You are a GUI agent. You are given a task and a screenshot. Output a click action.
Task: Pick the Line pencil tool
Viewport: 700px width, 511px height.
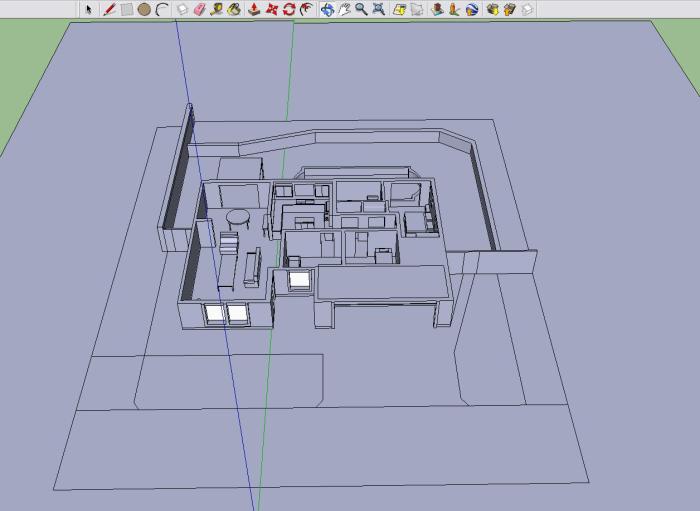(x=109, y=9)
